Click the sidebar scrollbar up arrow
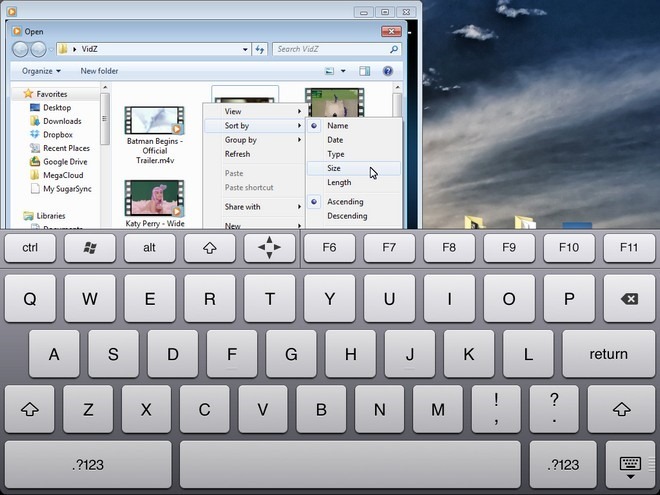Screen dimensions: 660x495 tap(105, 88)
